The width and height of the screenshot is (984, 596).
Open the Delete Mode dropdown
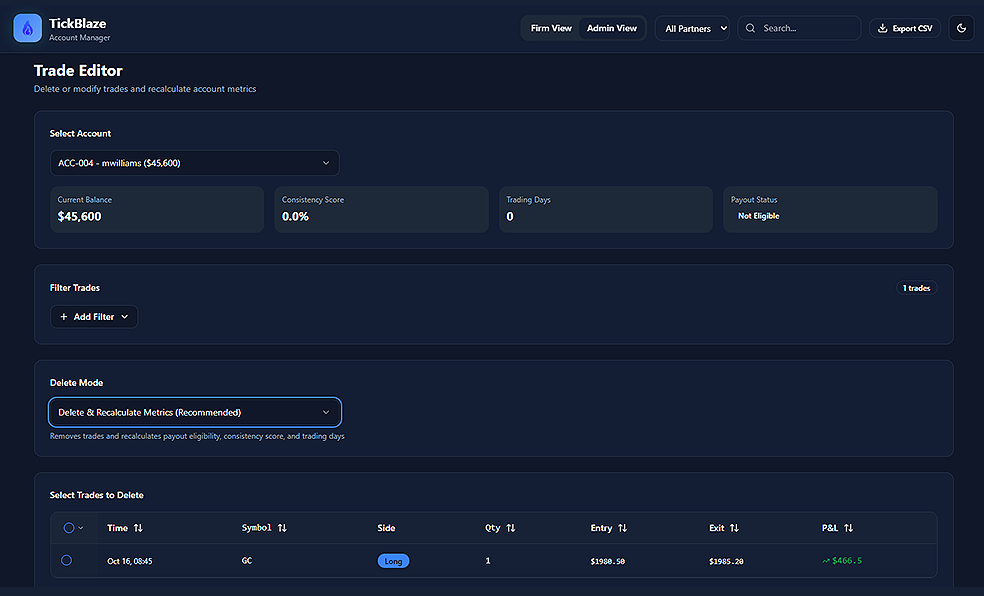click(195, 412)
